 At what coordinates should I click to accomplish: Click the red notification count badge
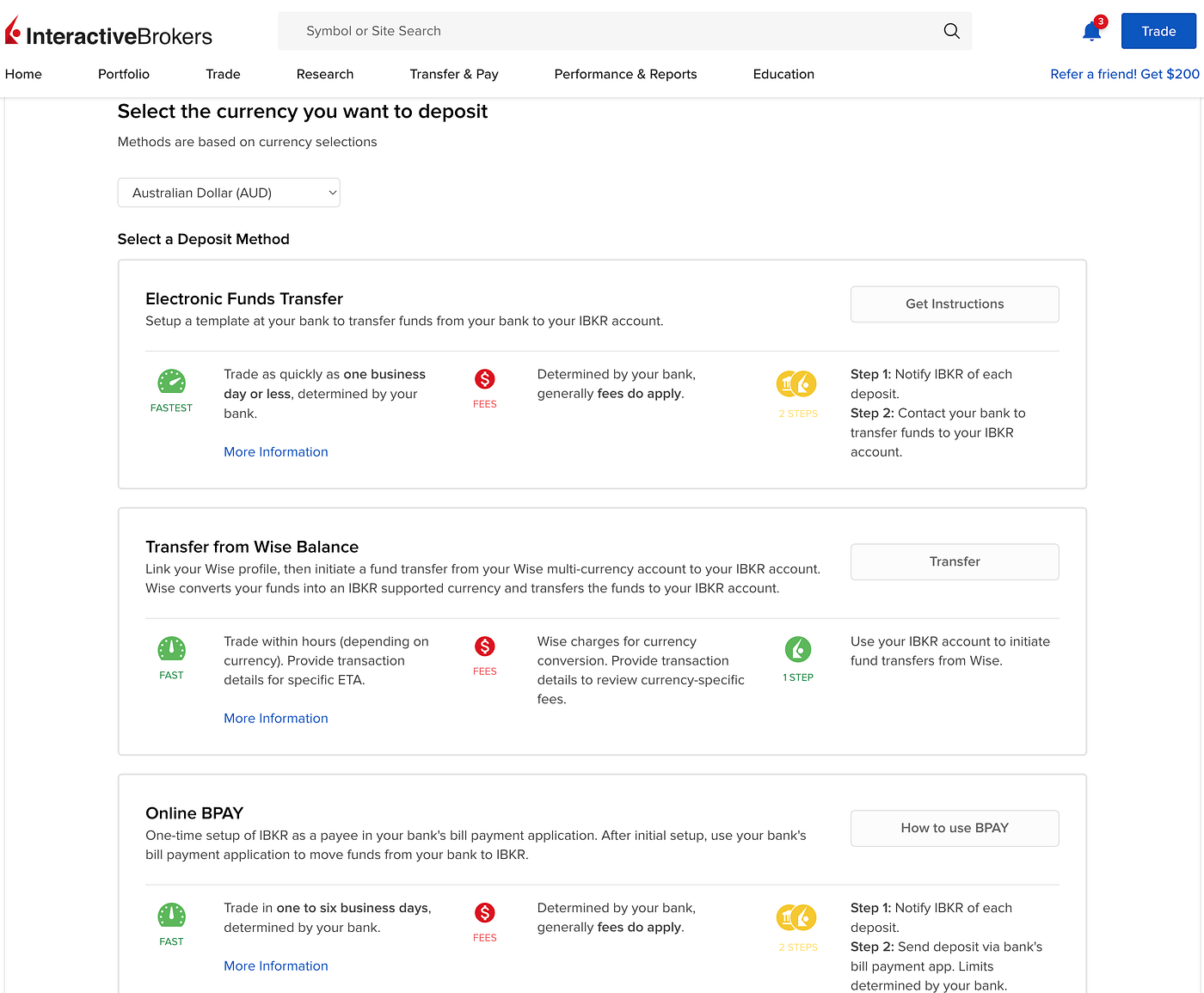click(x=1101, y=21)
